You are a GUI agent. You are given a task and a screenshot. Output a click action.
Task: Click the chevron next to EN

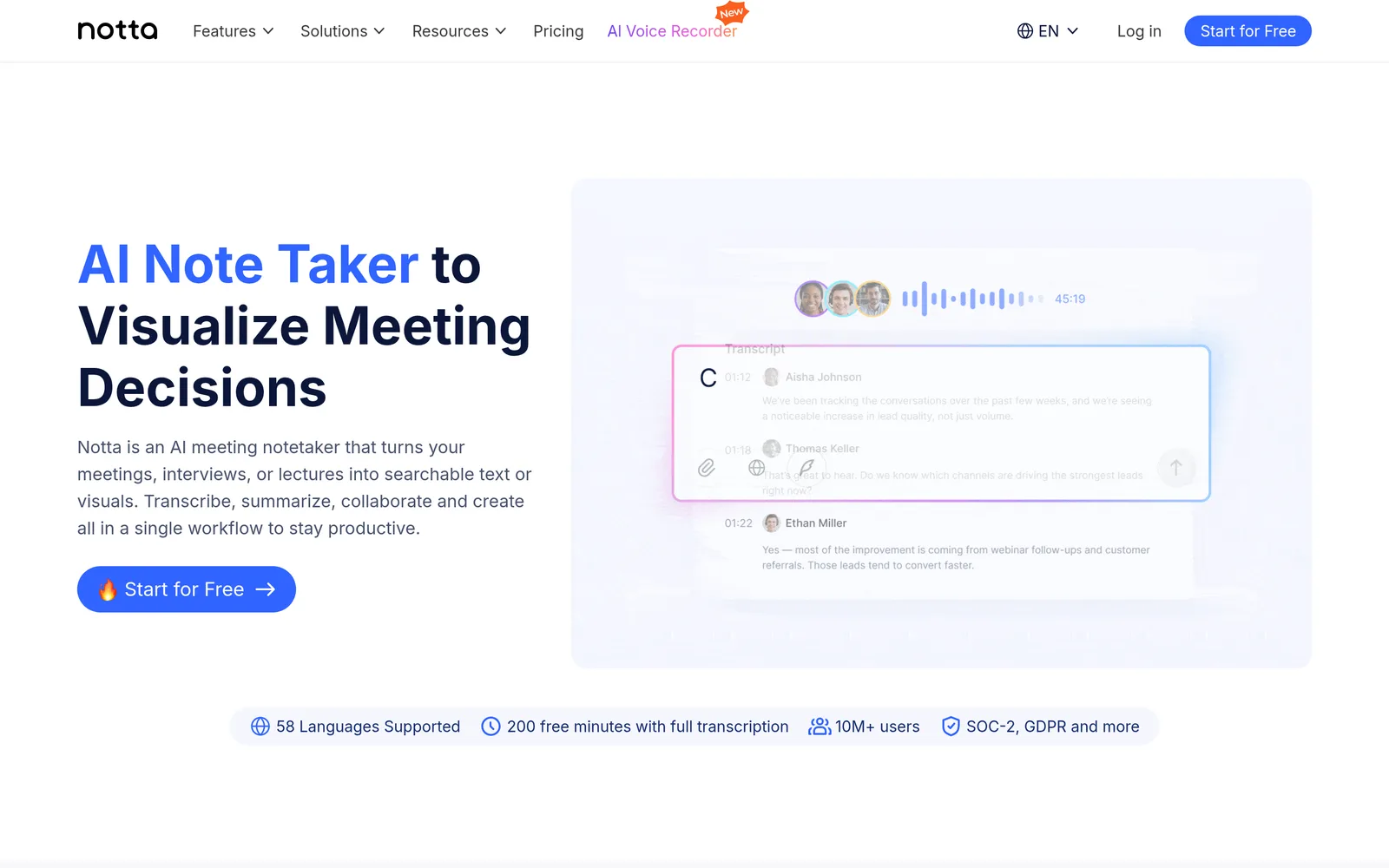pyautogui.click(x=1073, y=31)
